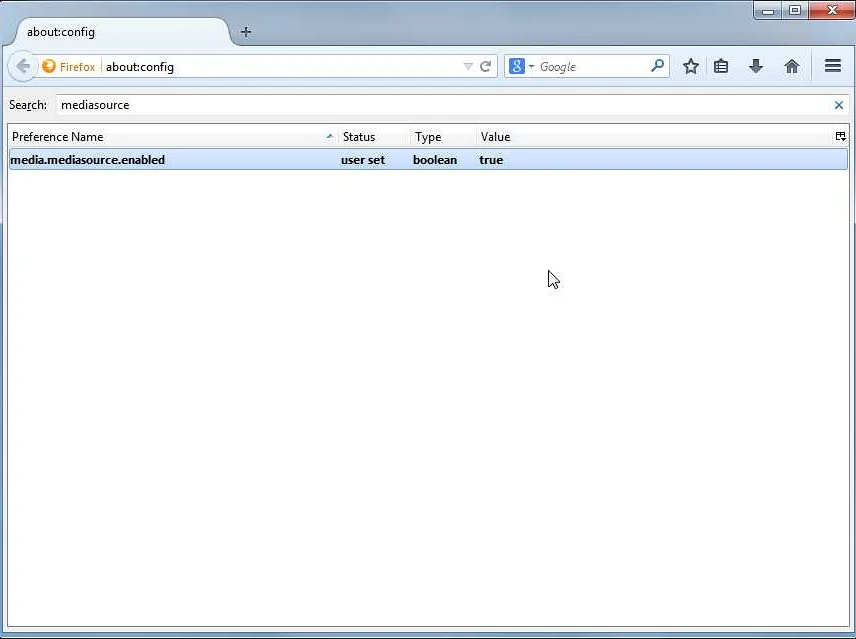The width and height of the screenshot is (856, 639).
Task: Click the magnifier in Google search box
Action: (x=657, y=67)
